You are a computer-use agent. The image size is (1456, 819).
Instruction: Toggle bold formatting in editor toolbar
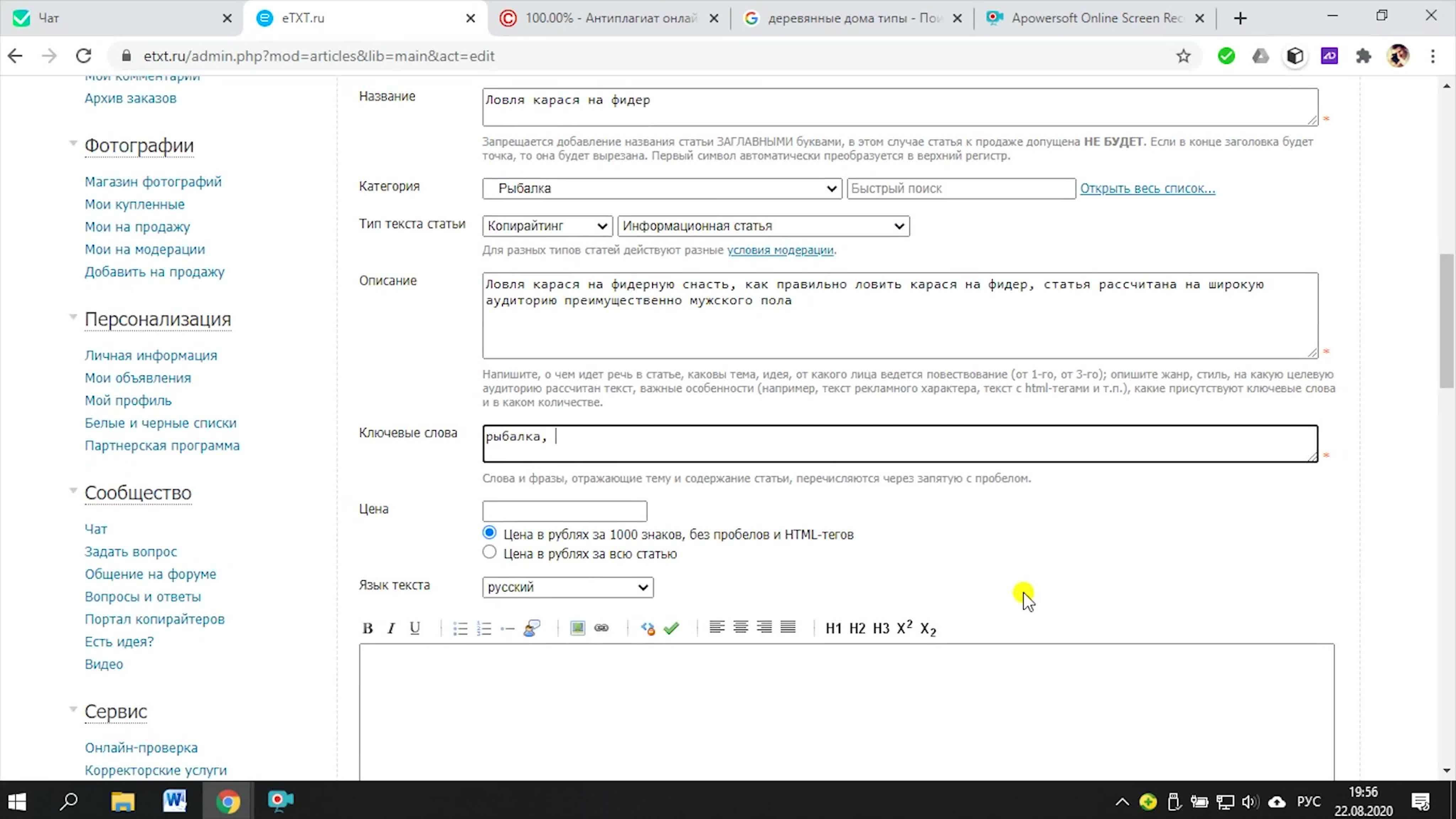(368, 628)
